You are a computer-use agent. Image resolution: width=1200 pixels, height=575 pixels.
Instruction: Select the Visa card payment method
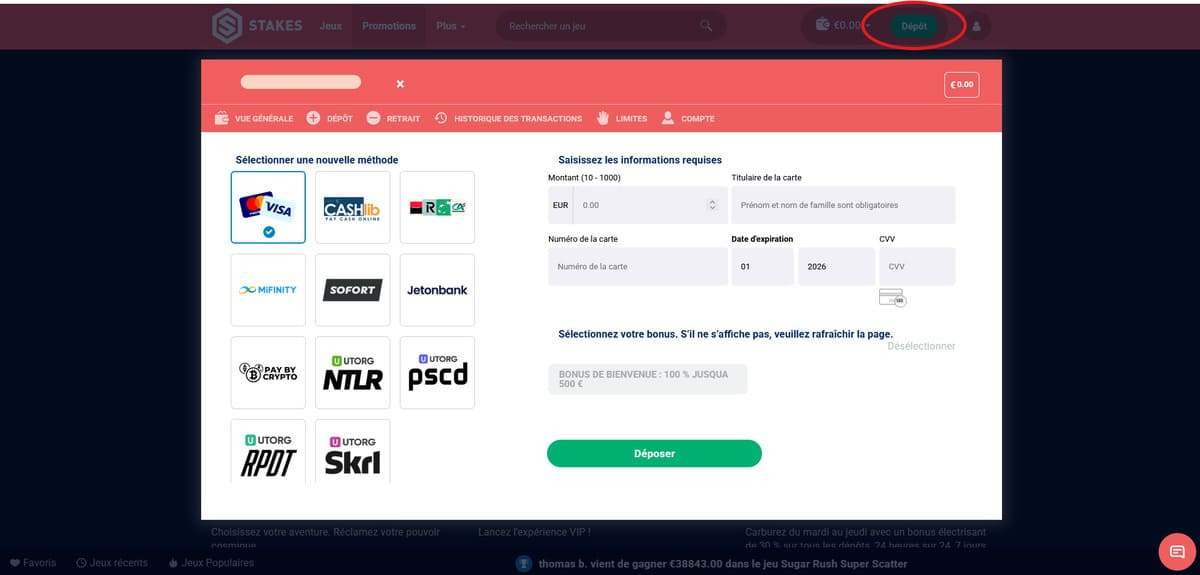click(x=268, y=207)
